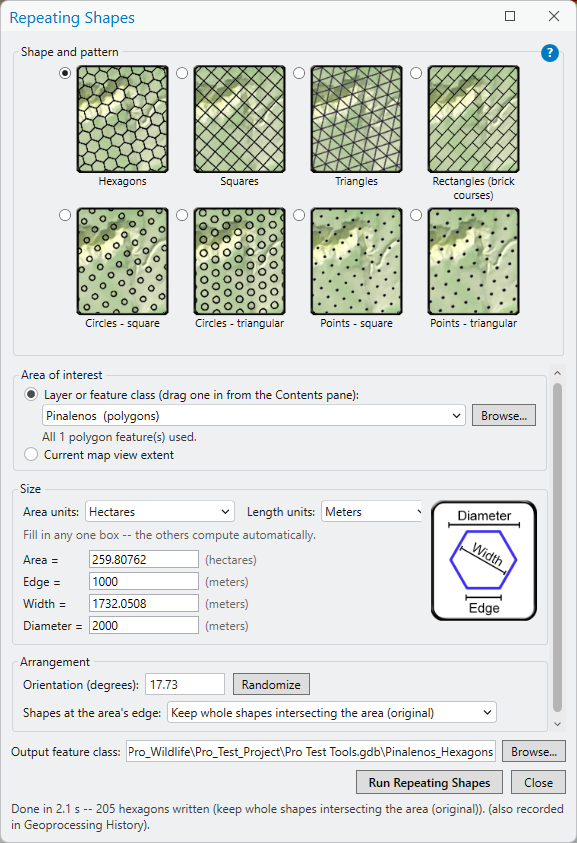
Task: Click the Hexagons pattern thumbnail
Action: coord(123,119)
